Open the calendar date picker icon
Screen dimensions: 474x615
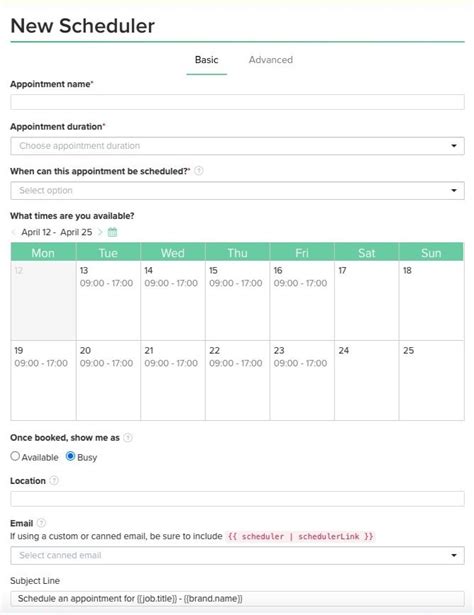pos(112,232)
